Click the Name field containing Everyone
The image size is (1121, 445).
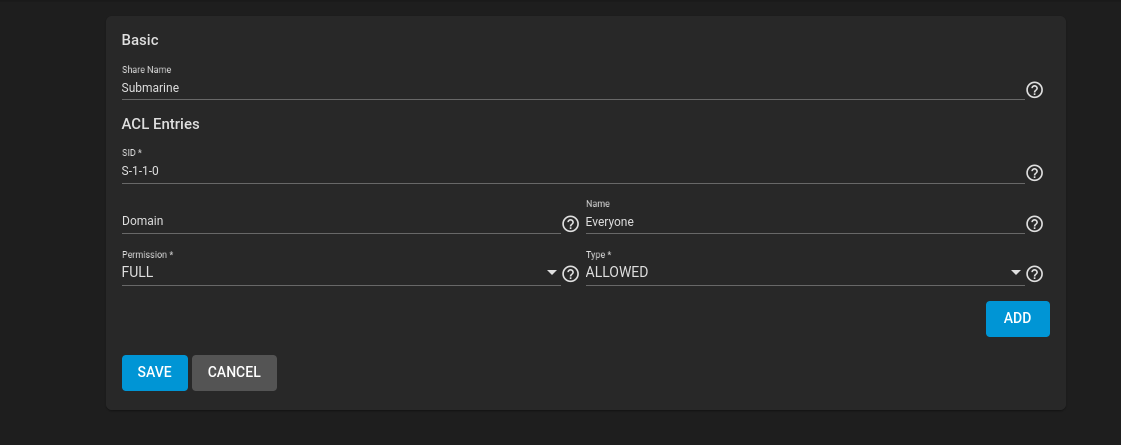805,222
